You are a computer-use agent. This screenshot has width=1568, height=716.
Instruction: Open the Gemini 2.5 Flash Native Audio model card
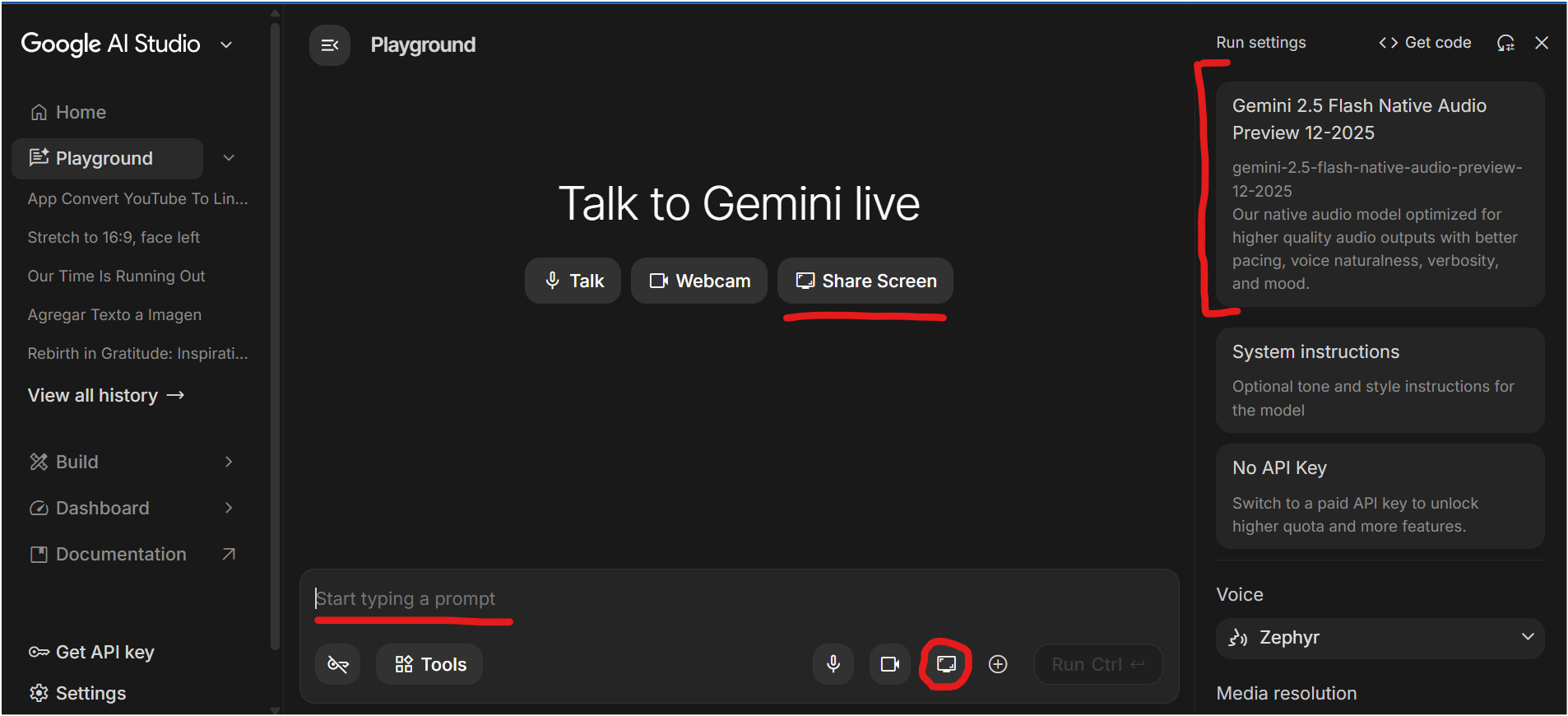(x=1380, y=194)
